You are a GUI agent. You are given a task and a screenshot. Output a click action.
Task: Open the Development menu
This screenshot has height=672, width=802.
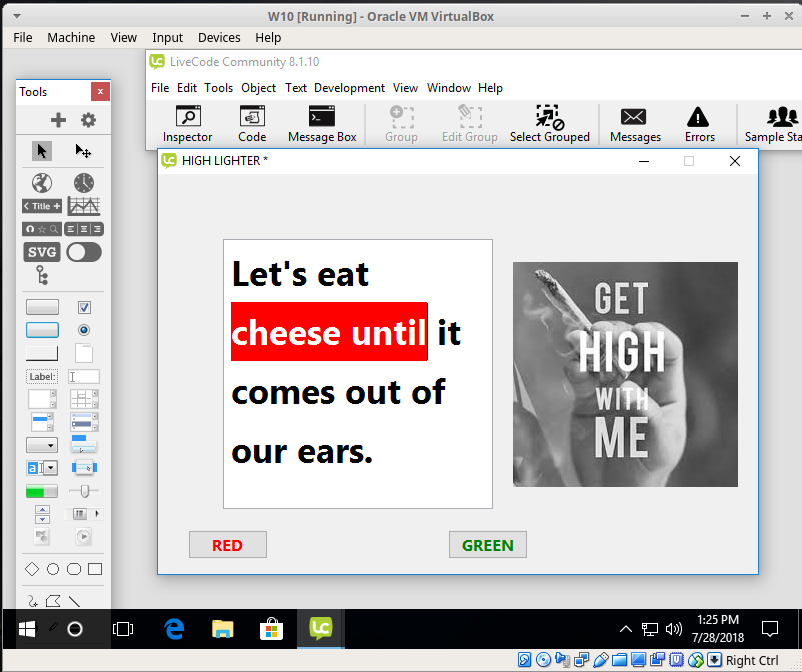pyautogui.click(x=349, y=88)
